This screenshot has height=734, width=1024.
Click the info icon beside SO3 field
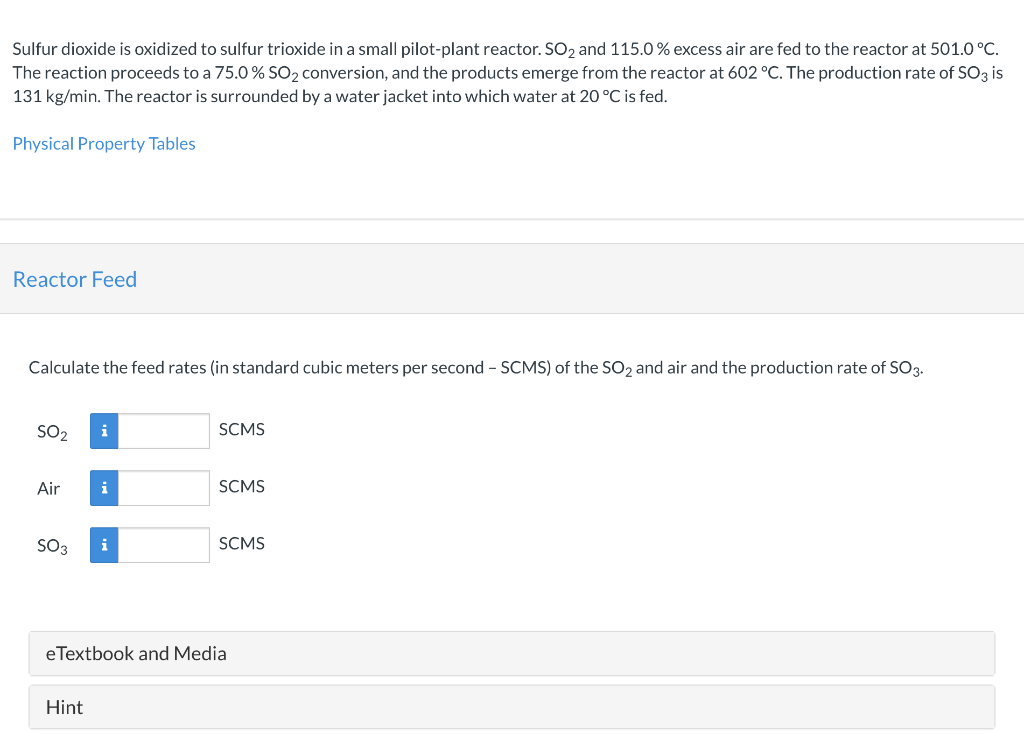104,545
